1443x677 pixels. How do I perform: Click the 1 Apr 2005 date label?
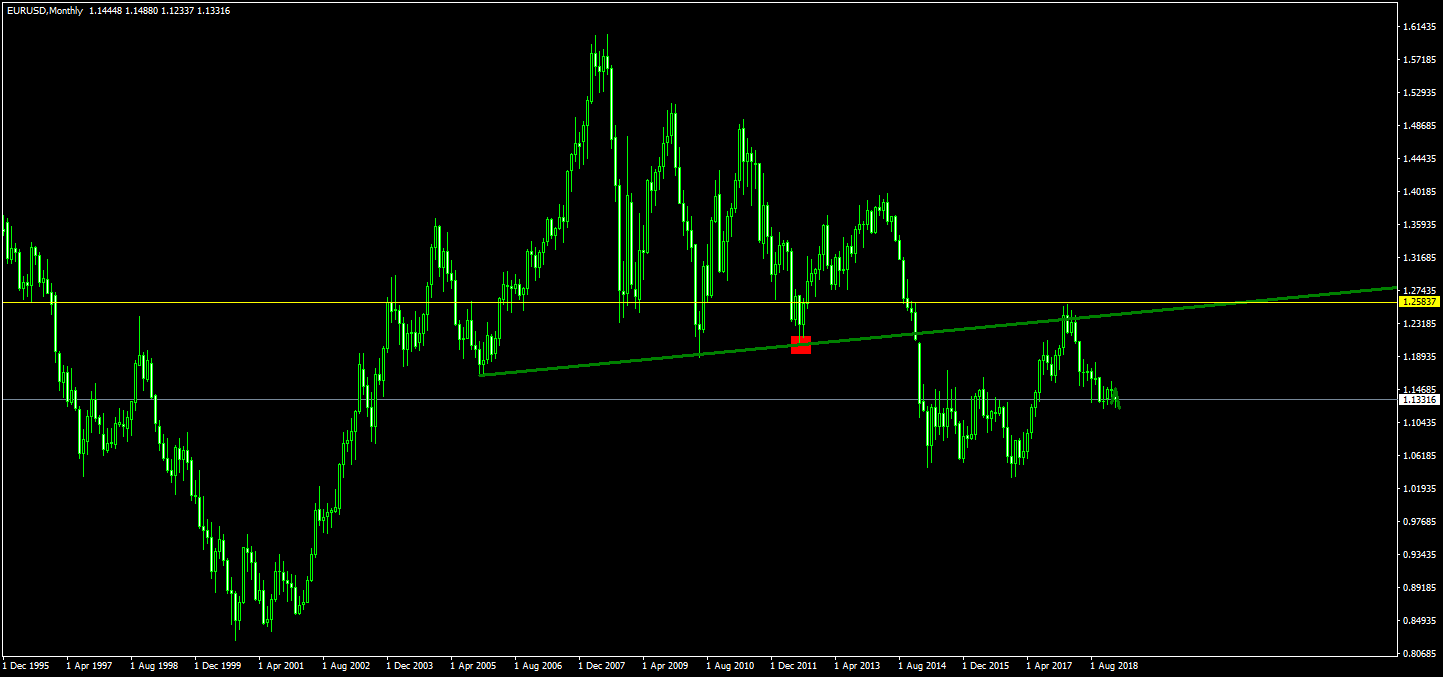[x=474, y=665]
